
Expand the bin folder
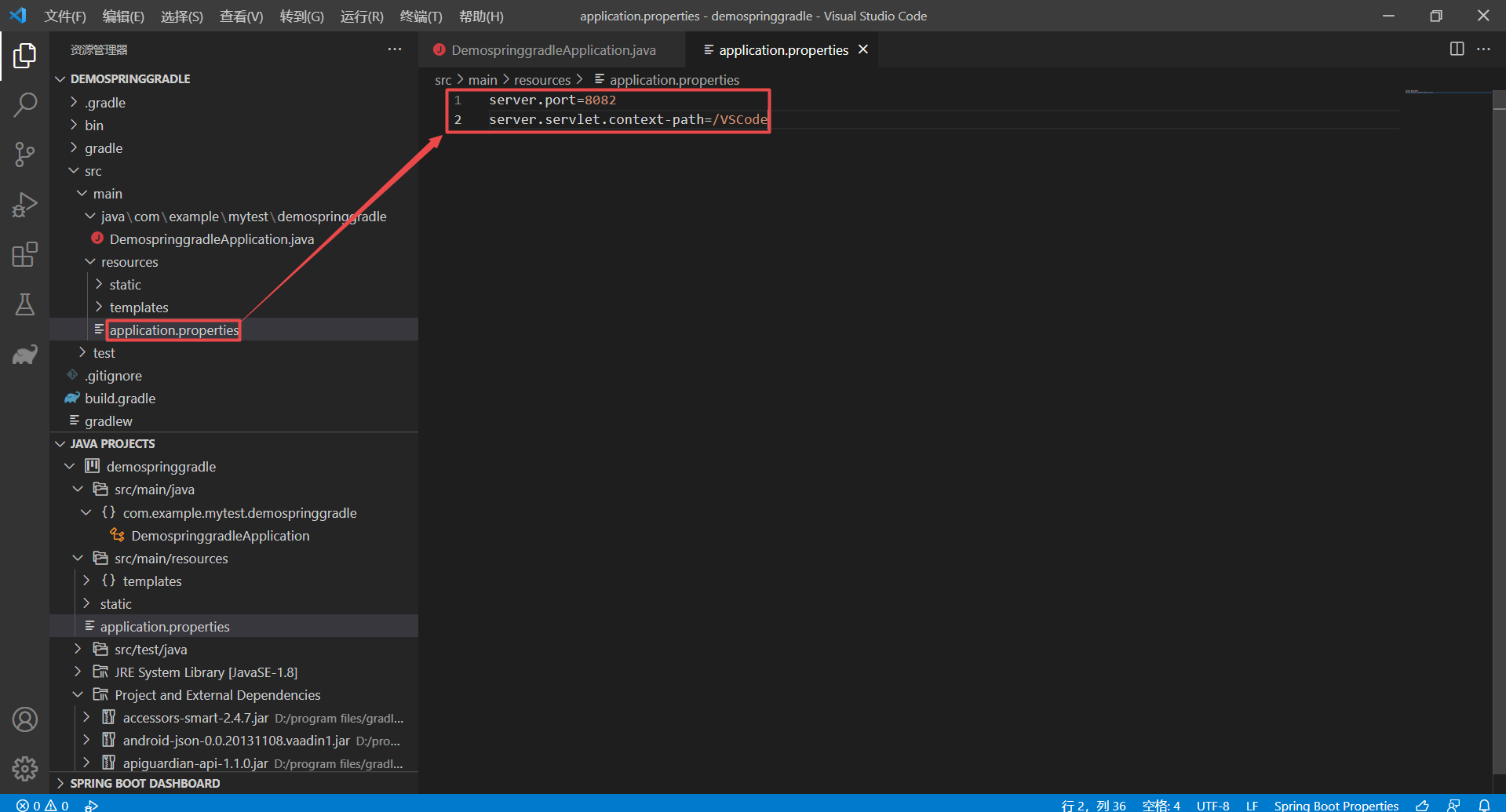coord(234,125)
